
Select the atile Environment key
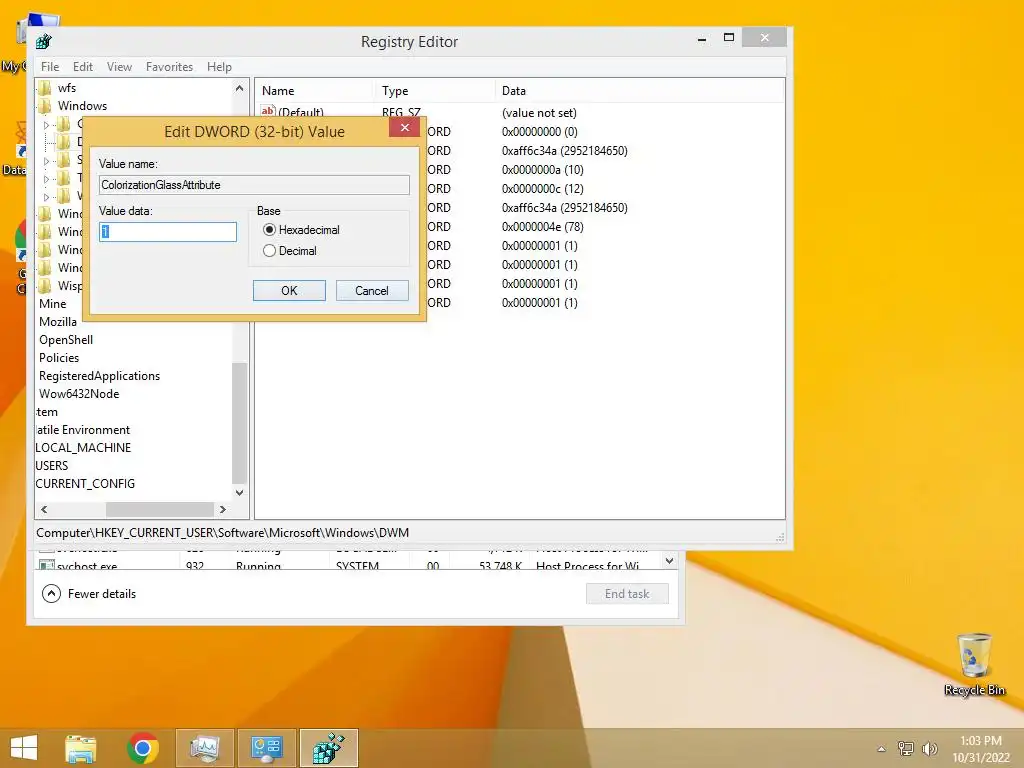coord(83,430)
